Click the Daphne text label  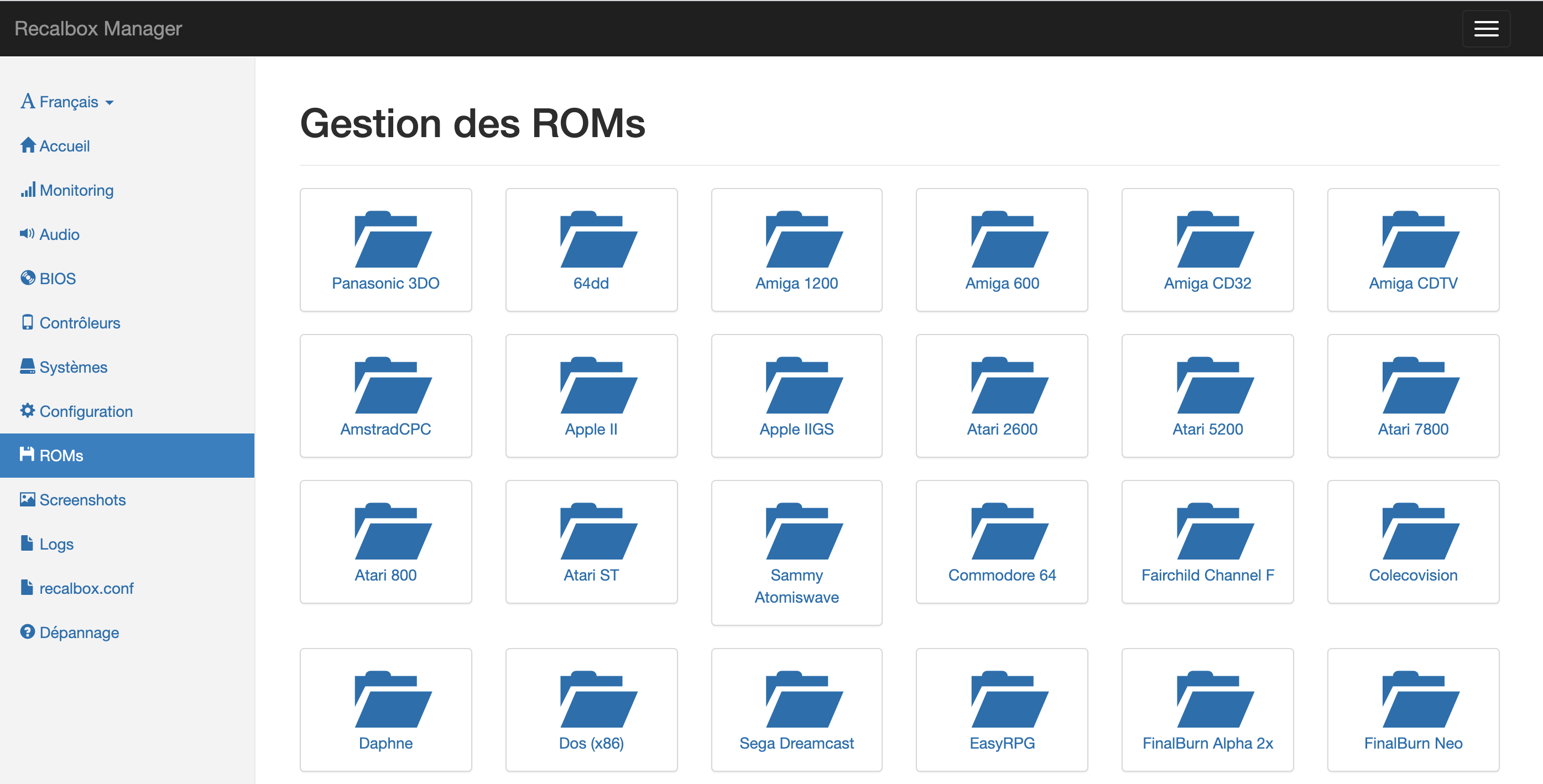(x=386, y=743)
